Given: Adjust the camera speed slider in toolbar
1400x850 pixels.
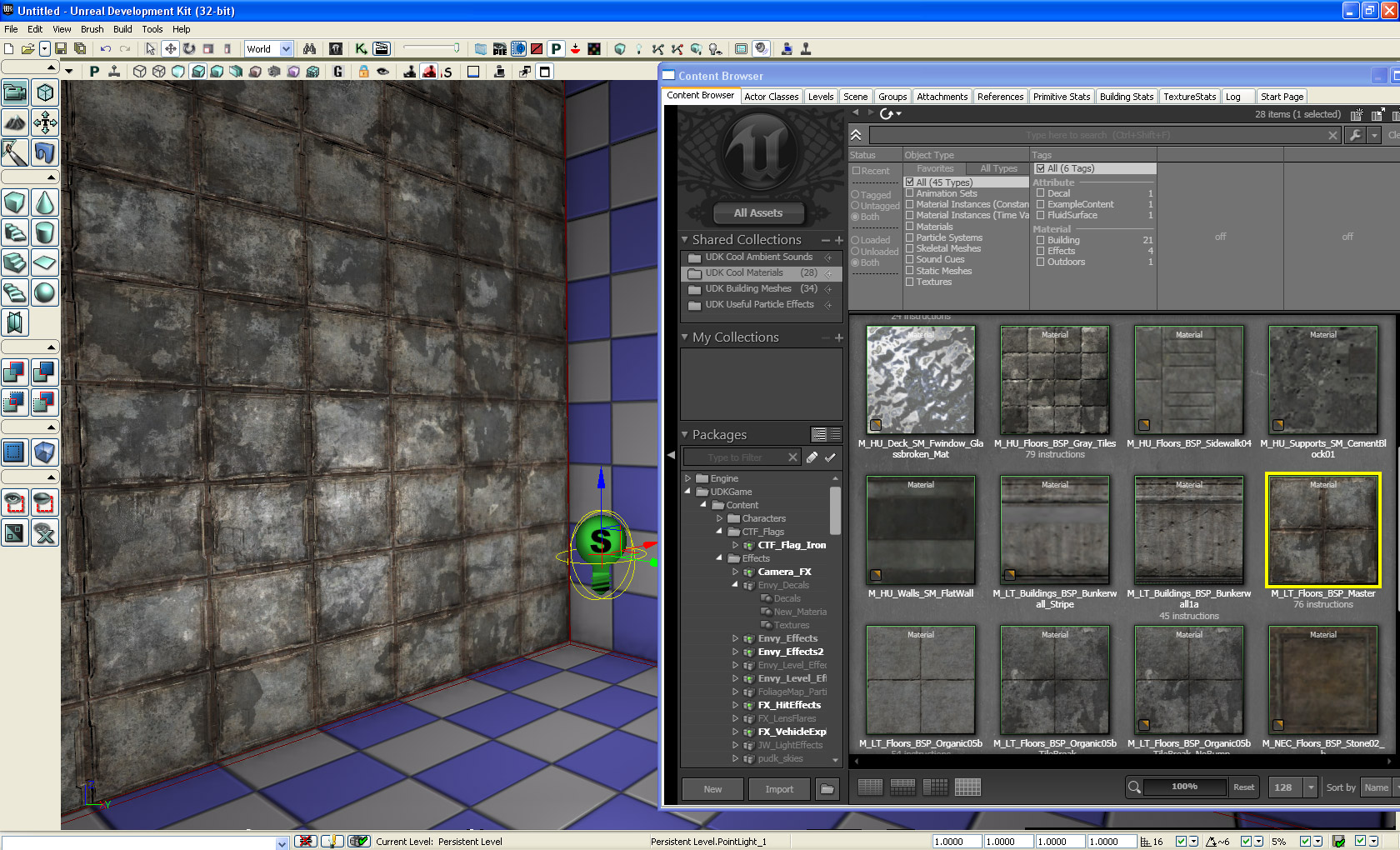Looking at the screenshot, I should coord(431,48).
